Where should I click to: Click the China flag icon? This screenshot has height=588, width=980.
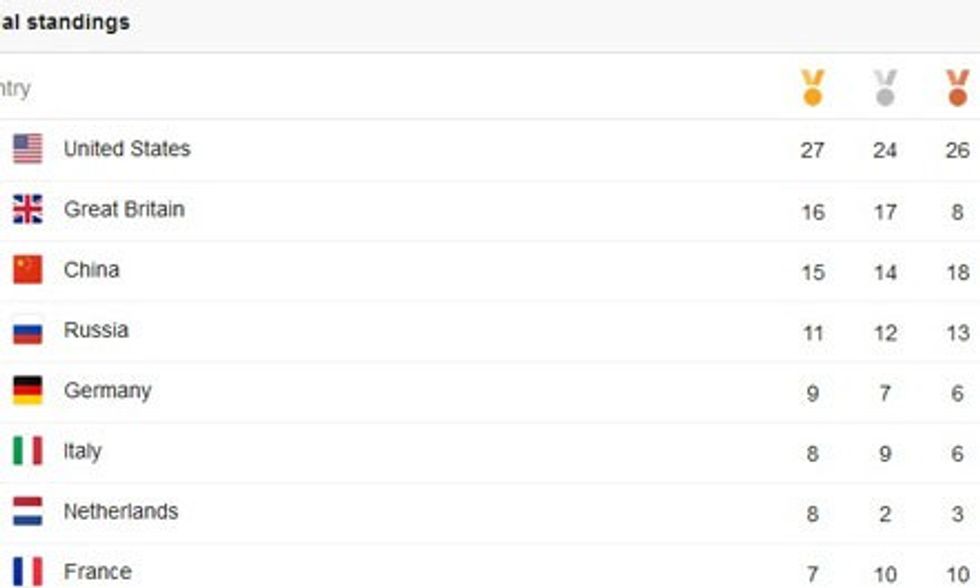point(28,270)
